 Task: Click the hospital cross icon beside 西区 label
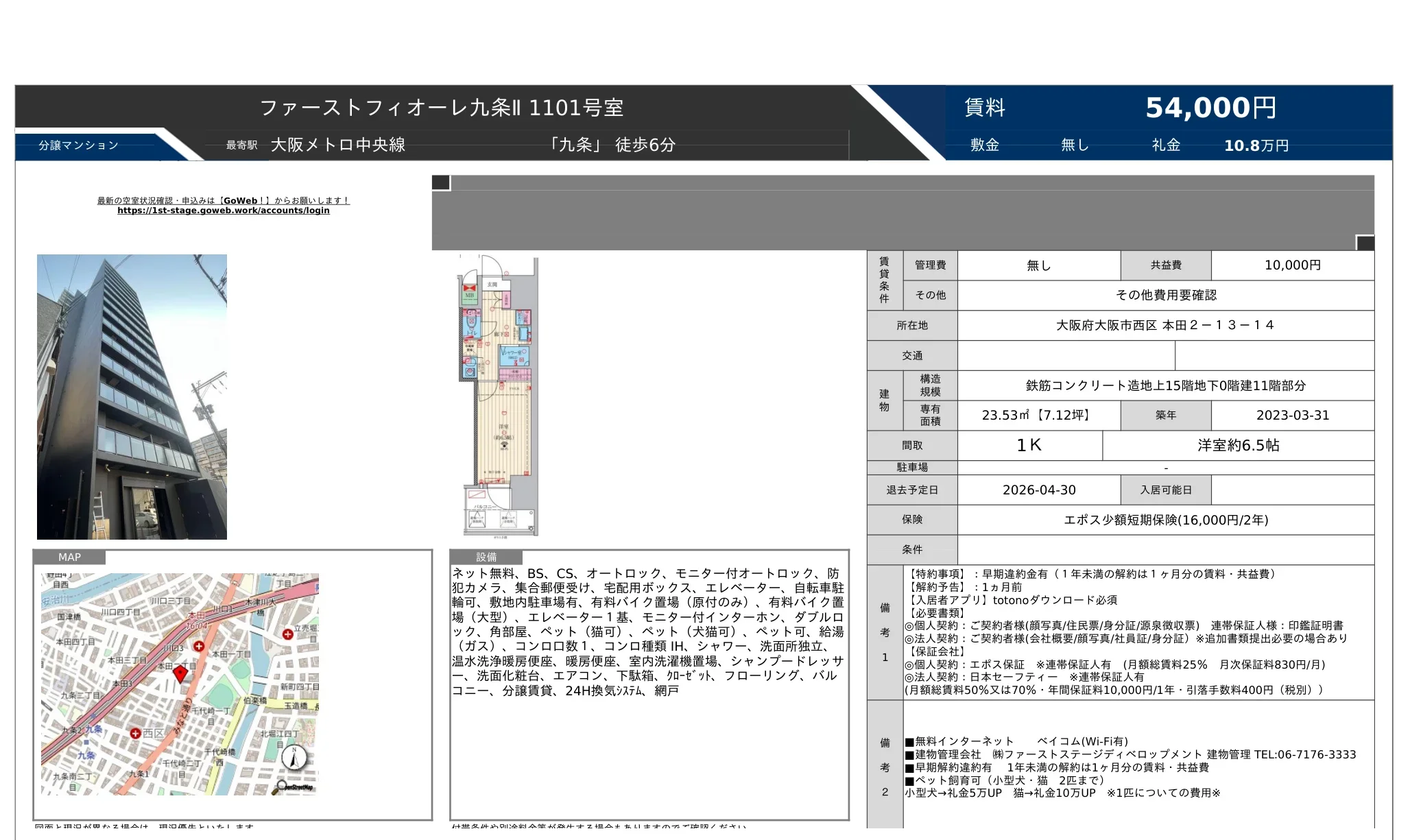[135, 734]
